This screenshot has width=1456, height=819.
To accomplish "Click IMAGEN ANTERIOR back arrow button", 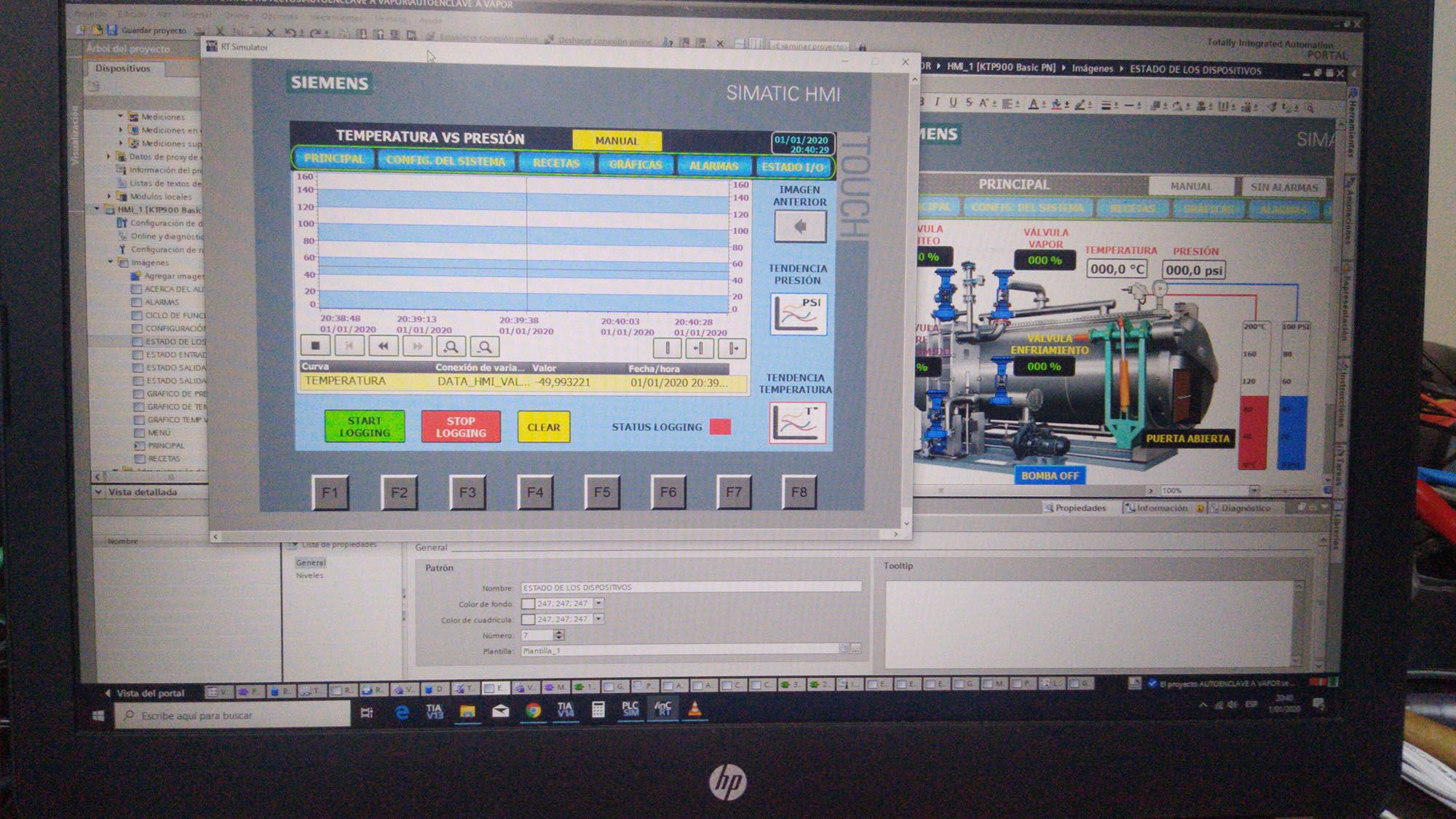I will click(800, 226).
